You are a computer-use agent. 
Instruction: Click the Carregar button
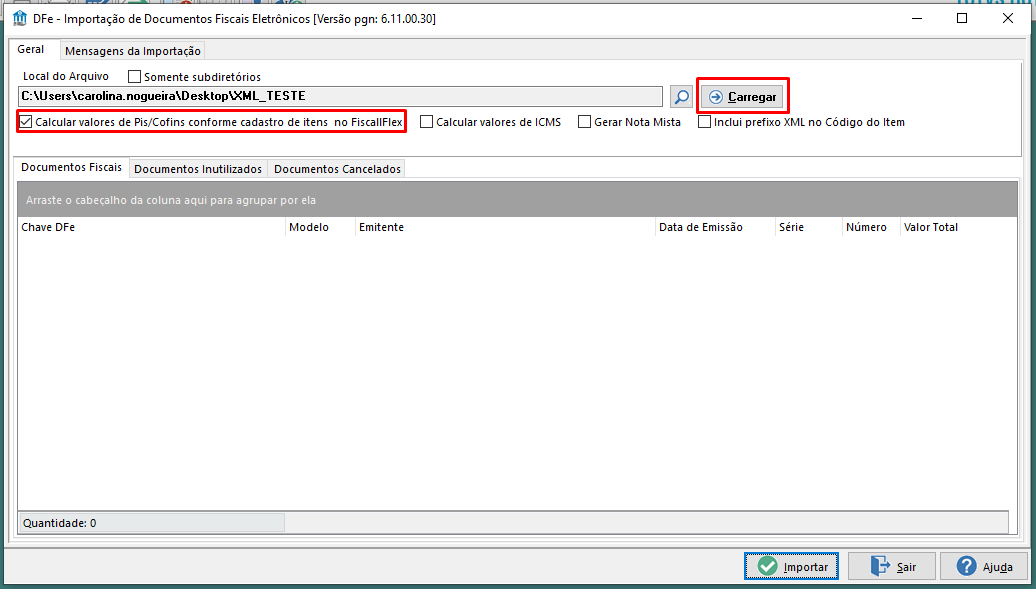[x=742, y=97]
